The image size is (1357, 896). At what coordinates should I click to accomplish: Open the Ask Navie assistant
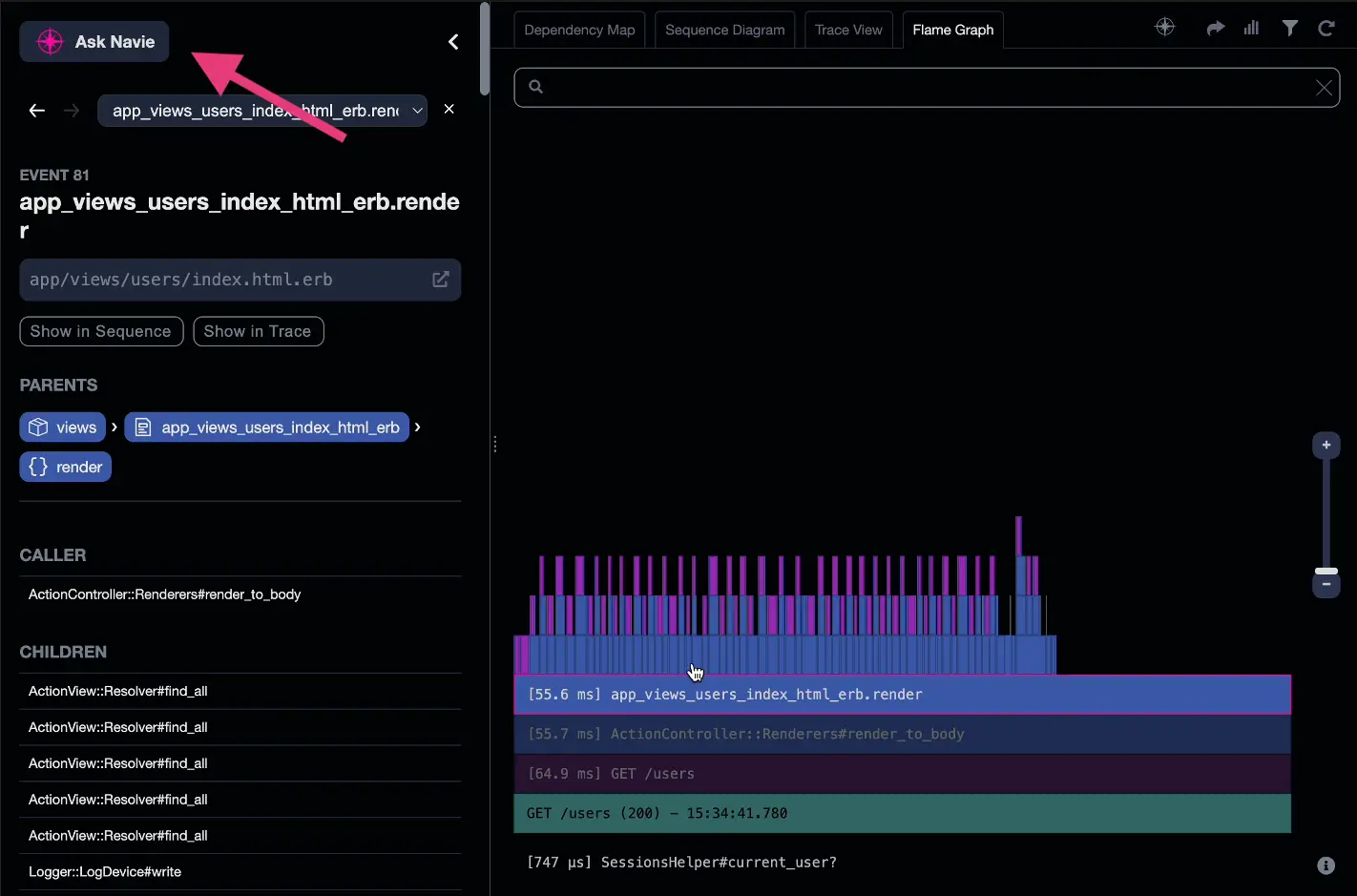94,42
